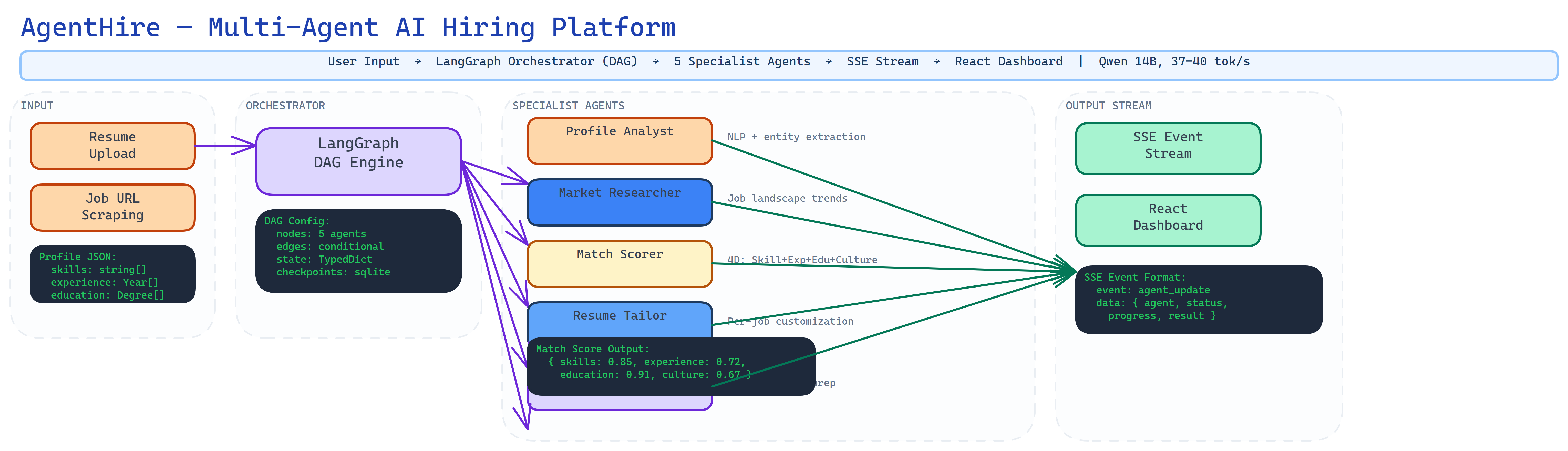Click the Market Researcher agent box
This screenshot has width=1568, height=451.
pyautogui.click(x=620, y=203)
